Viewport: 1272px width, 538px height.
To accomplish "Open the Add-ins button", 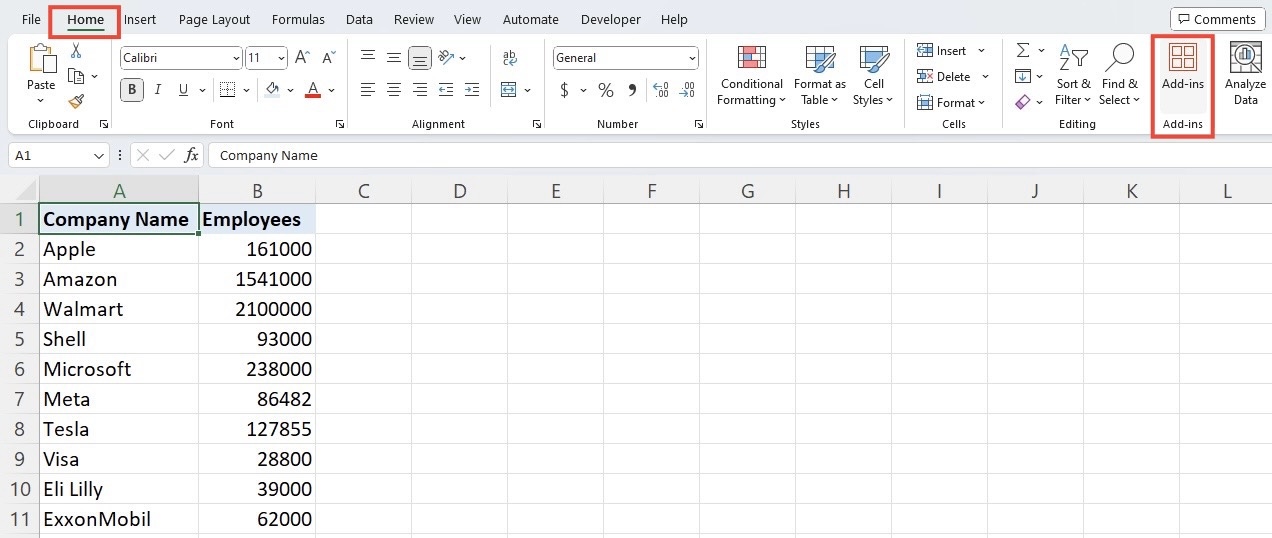I will pos(1183,73).
